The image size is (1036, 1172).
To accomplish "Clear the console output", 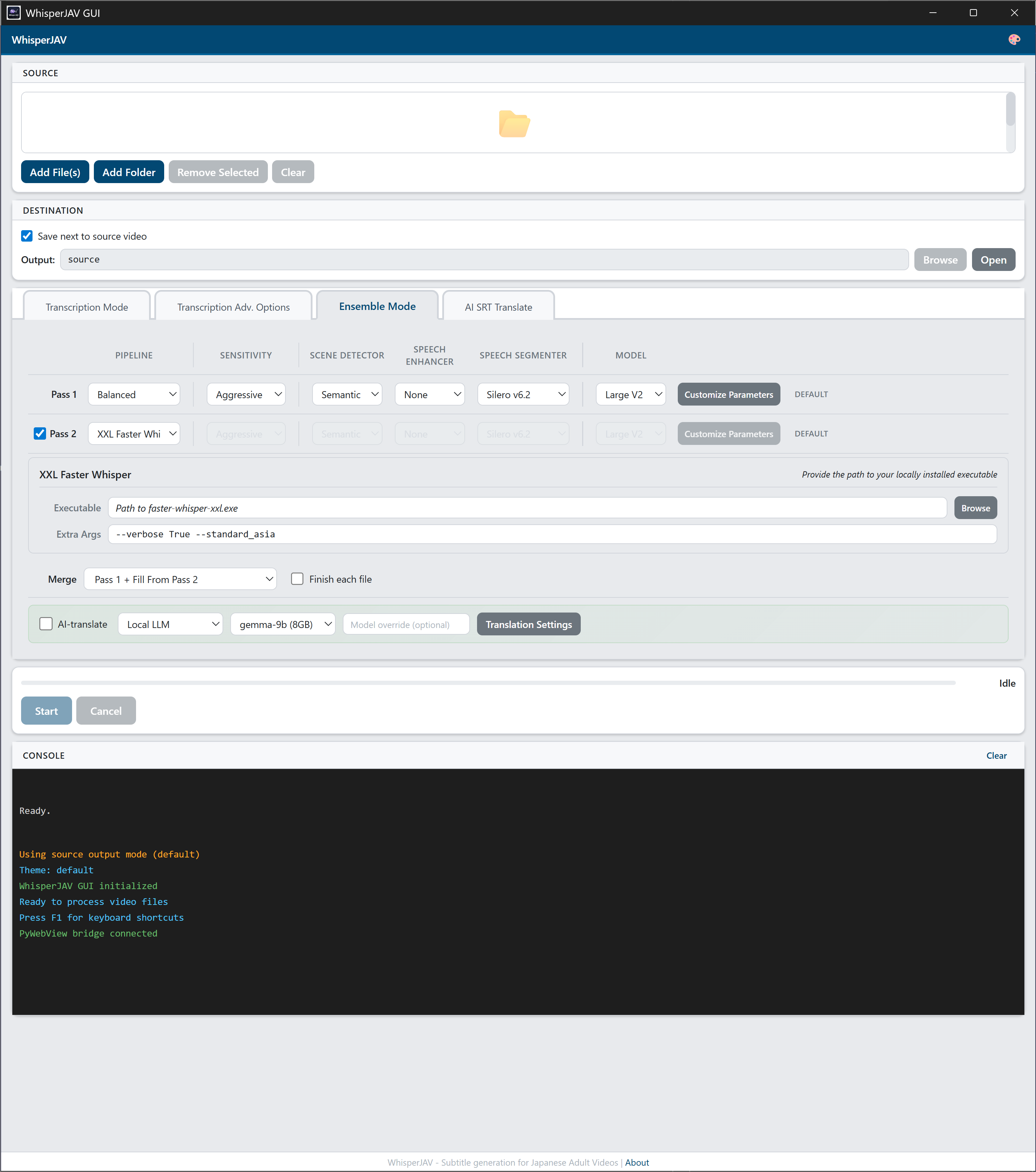I will coord(996,756).
